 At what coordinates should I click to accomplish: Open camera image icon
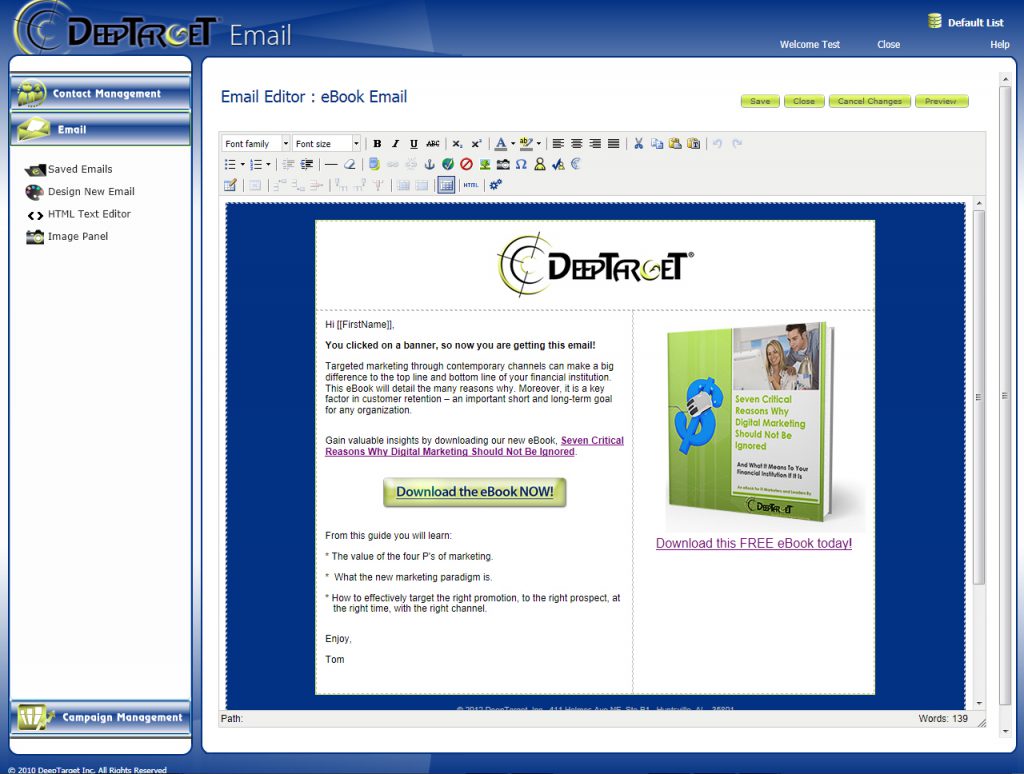click(503, 165)
